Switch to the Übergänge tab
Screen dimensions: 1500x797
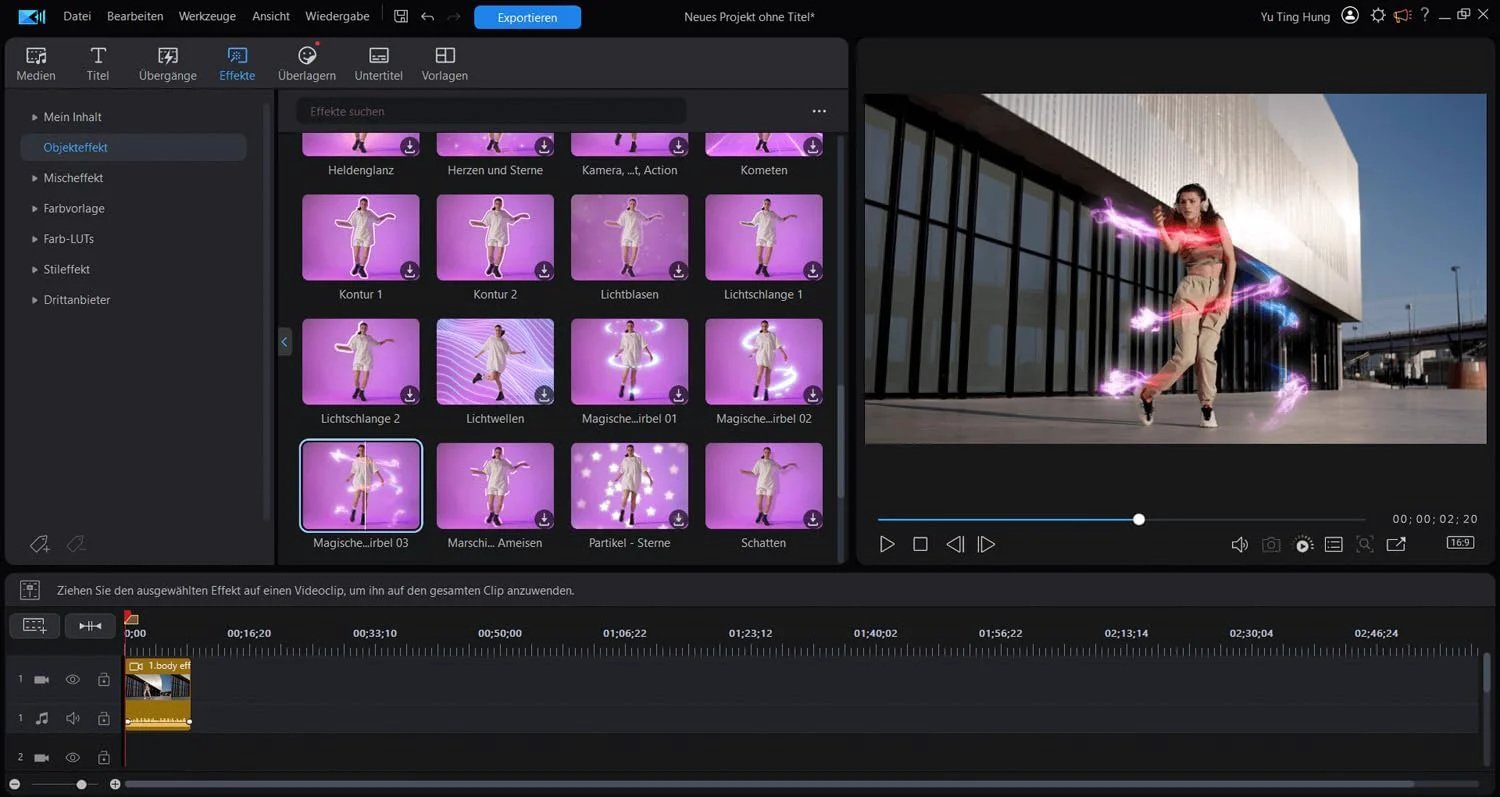pyautogui.click(x=168, y=63)
